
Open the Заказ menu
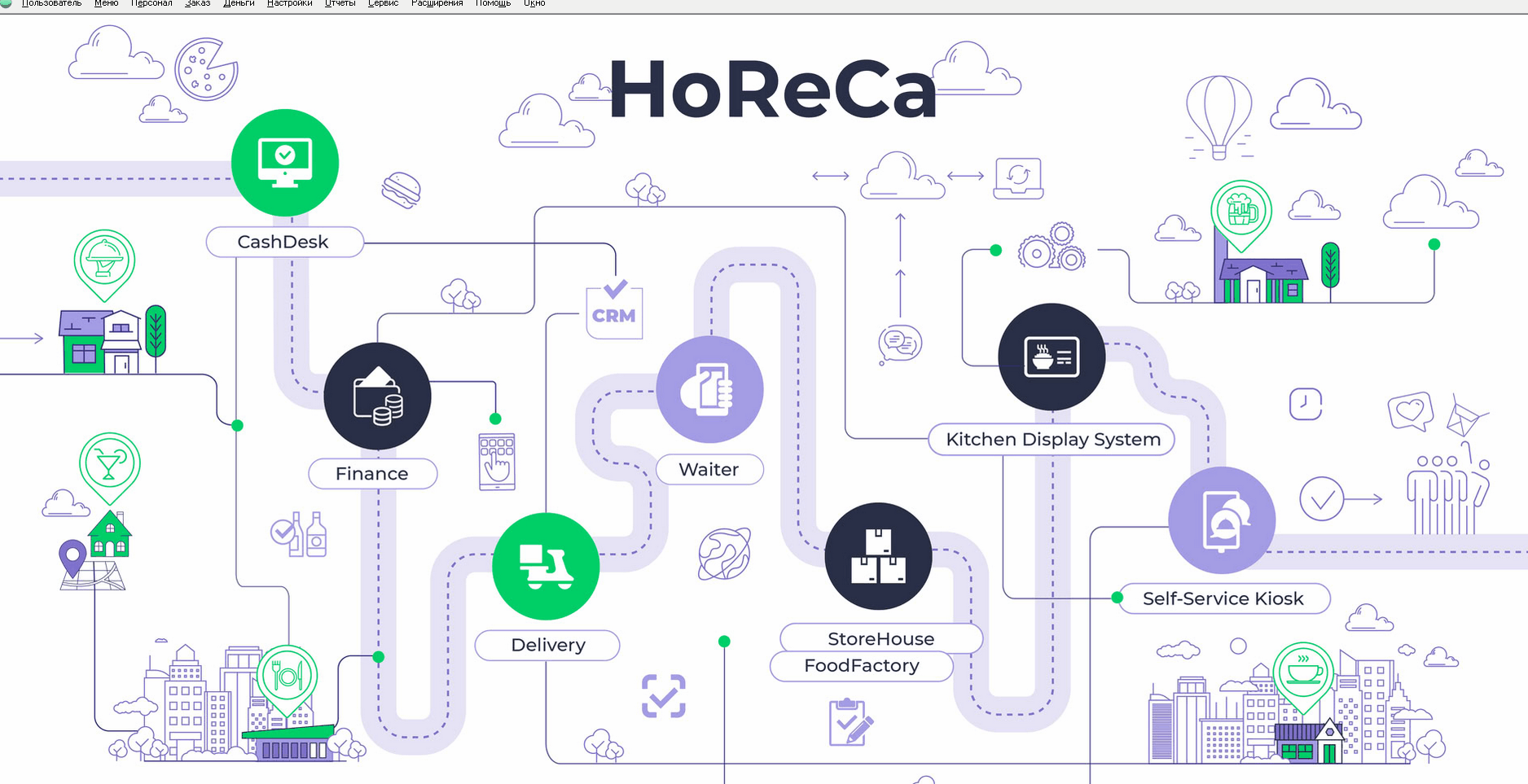[x=198, y=4]
